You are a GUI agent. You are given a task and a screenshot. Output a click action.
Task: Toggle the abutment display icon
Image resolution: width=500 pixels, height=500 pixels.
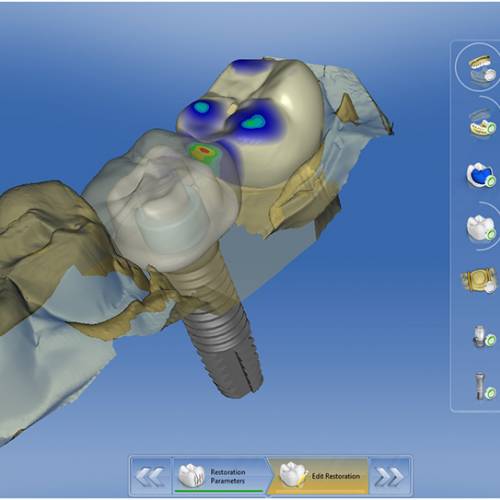point(483,337)
